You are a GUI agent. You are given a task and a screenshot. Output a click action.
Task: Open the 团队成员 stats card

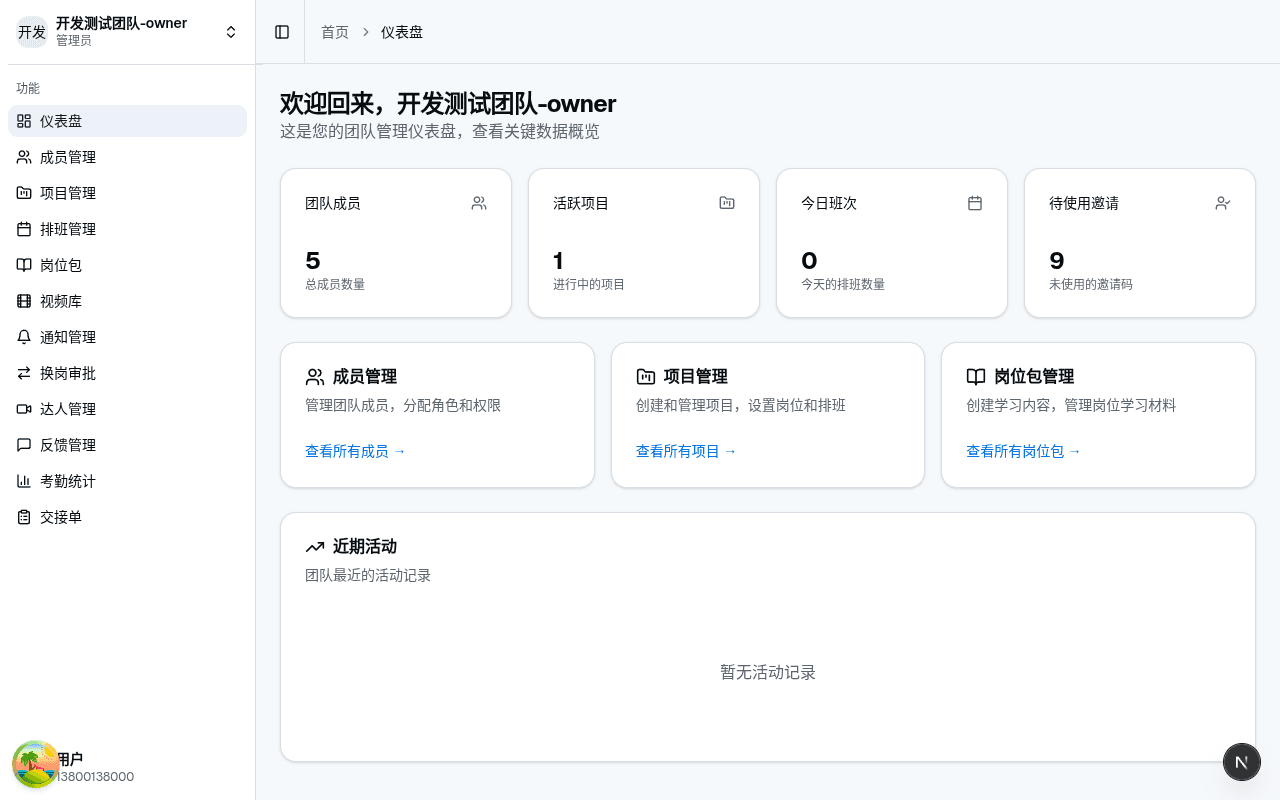pos(396,242)
